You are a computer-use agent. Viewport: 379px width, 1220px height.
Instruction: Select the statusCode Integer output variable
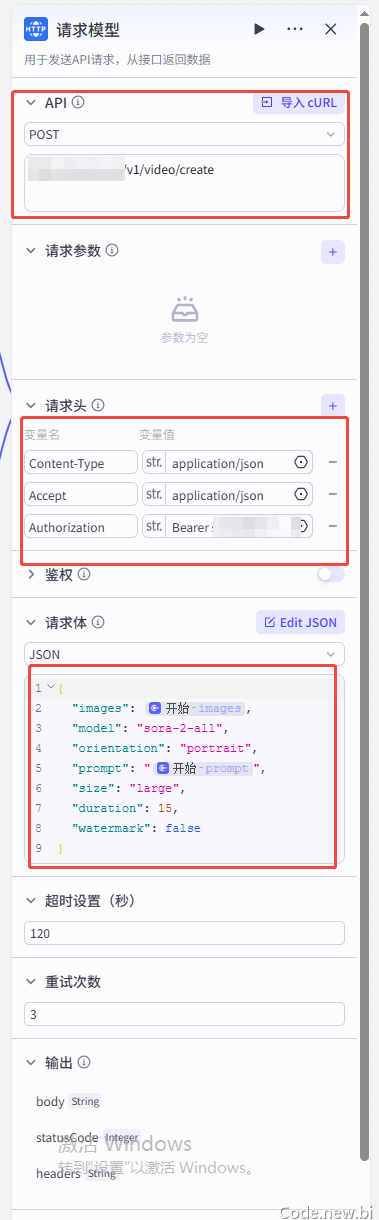89,1137
